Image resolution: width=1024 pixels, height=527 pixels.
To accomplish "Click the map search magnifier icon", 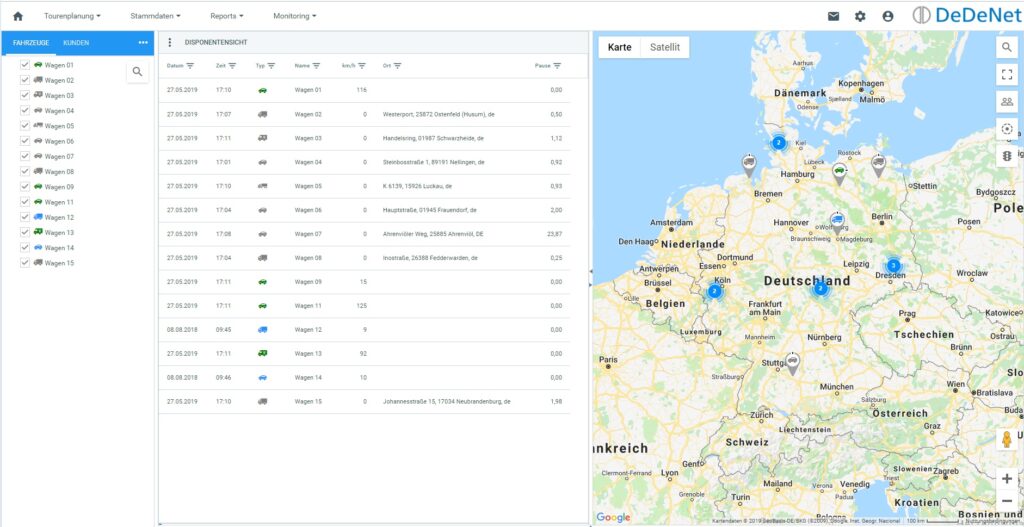I will pyautogui.click(x=1006, y=47).
